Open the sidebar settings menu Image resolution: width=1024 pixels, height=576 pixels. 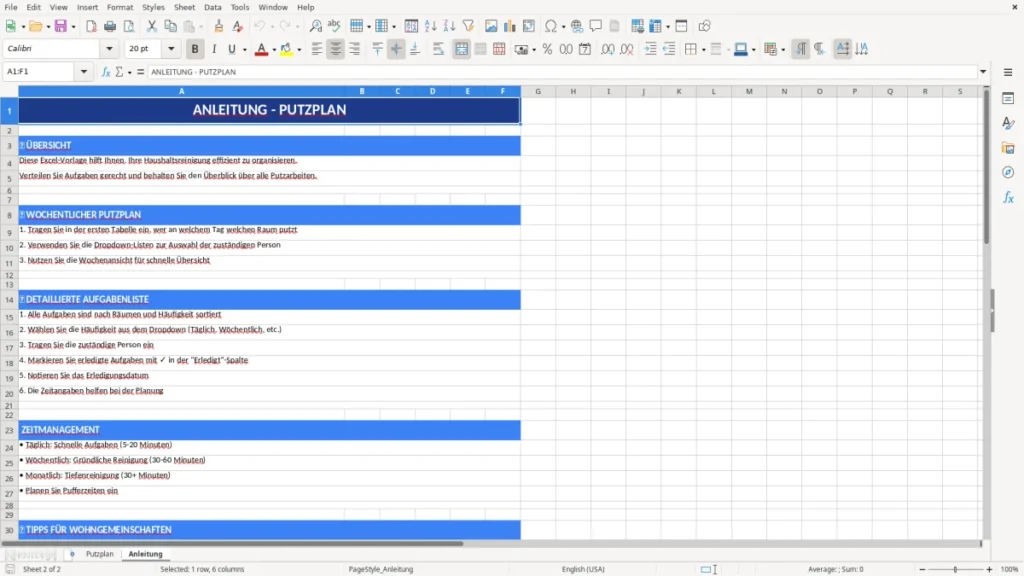(1008, 72)
